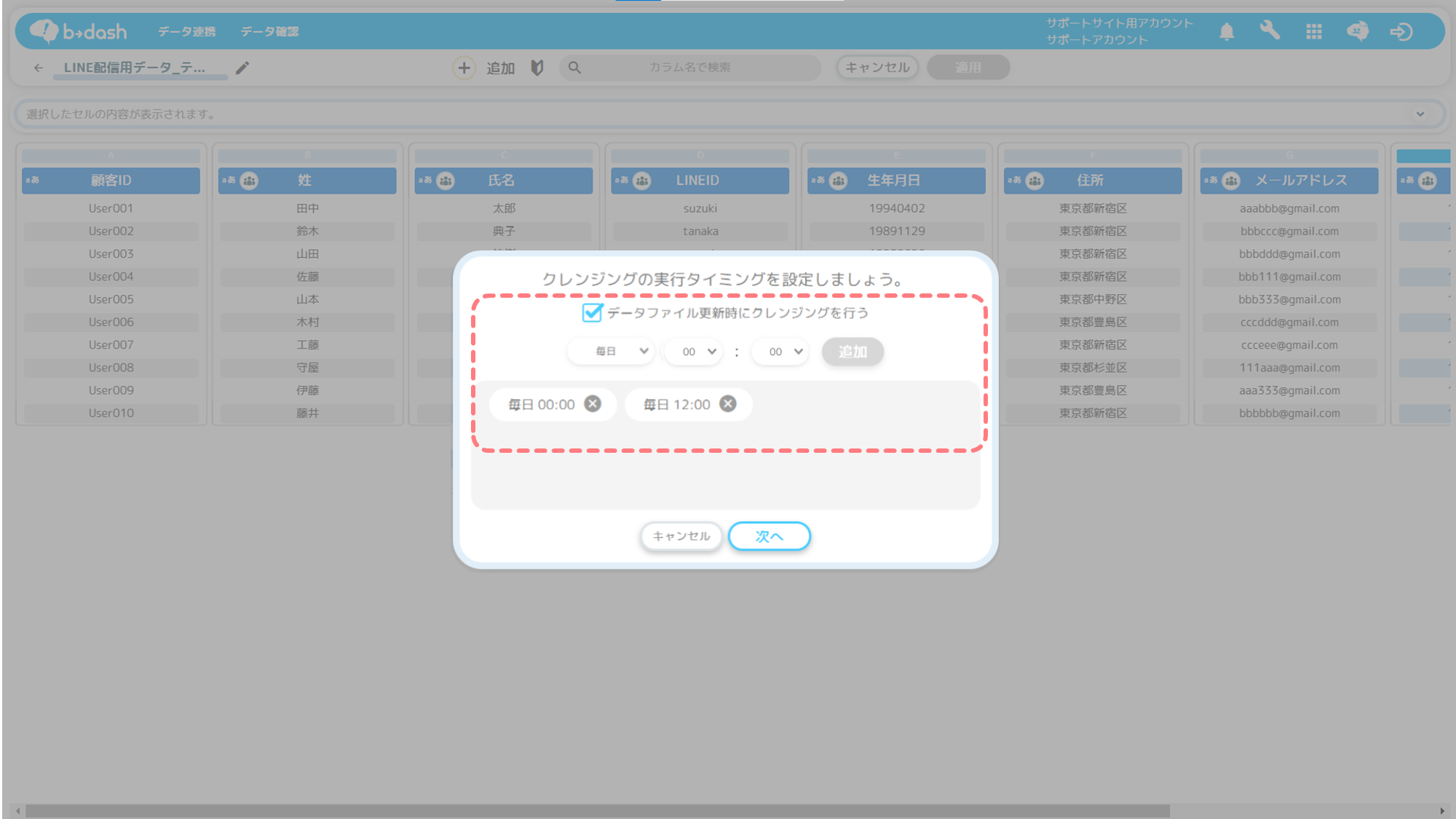Remove the 毎日 00:00 schedule chip
The image size is (1456, 819).
coord(593,404)
